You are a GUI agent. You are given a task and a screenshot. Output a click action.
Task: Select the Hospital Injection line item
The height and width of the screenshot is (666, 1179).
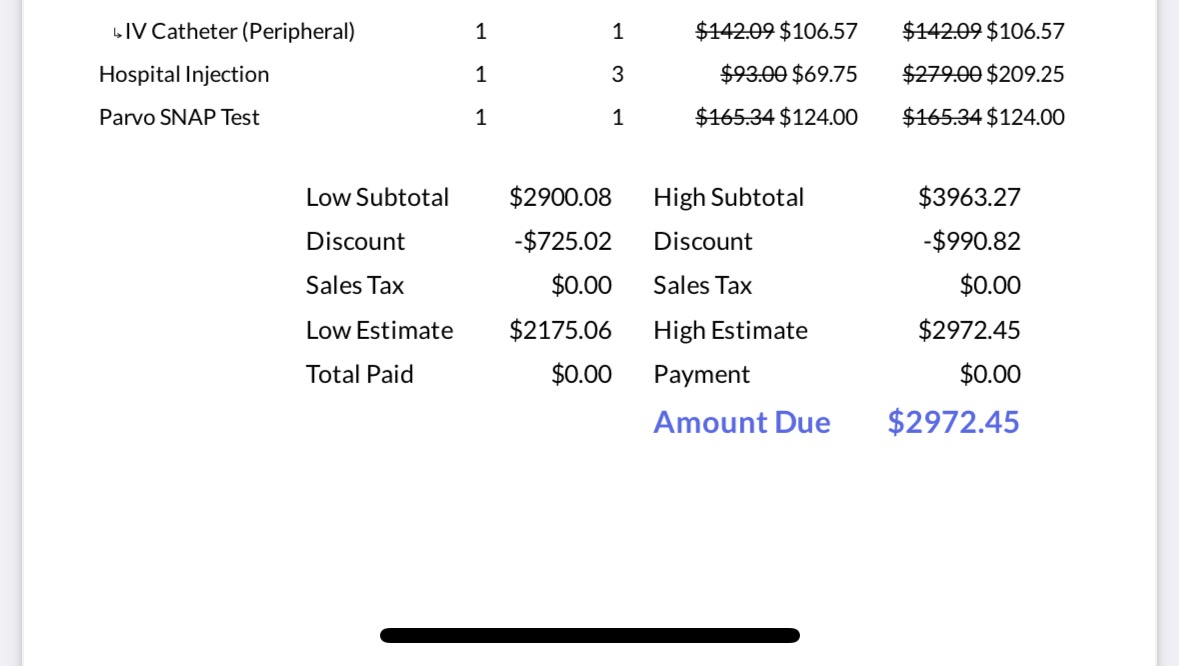[x=184, y=75]
